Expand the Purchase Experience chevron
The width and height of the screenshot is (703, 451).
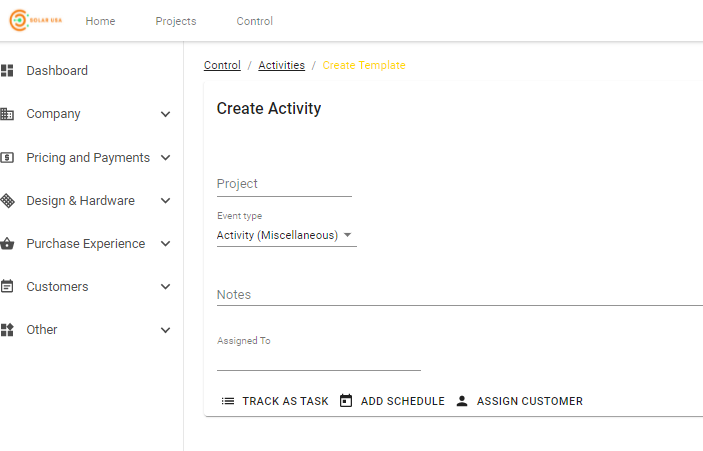pyautogui.click(x=165, y=243)
